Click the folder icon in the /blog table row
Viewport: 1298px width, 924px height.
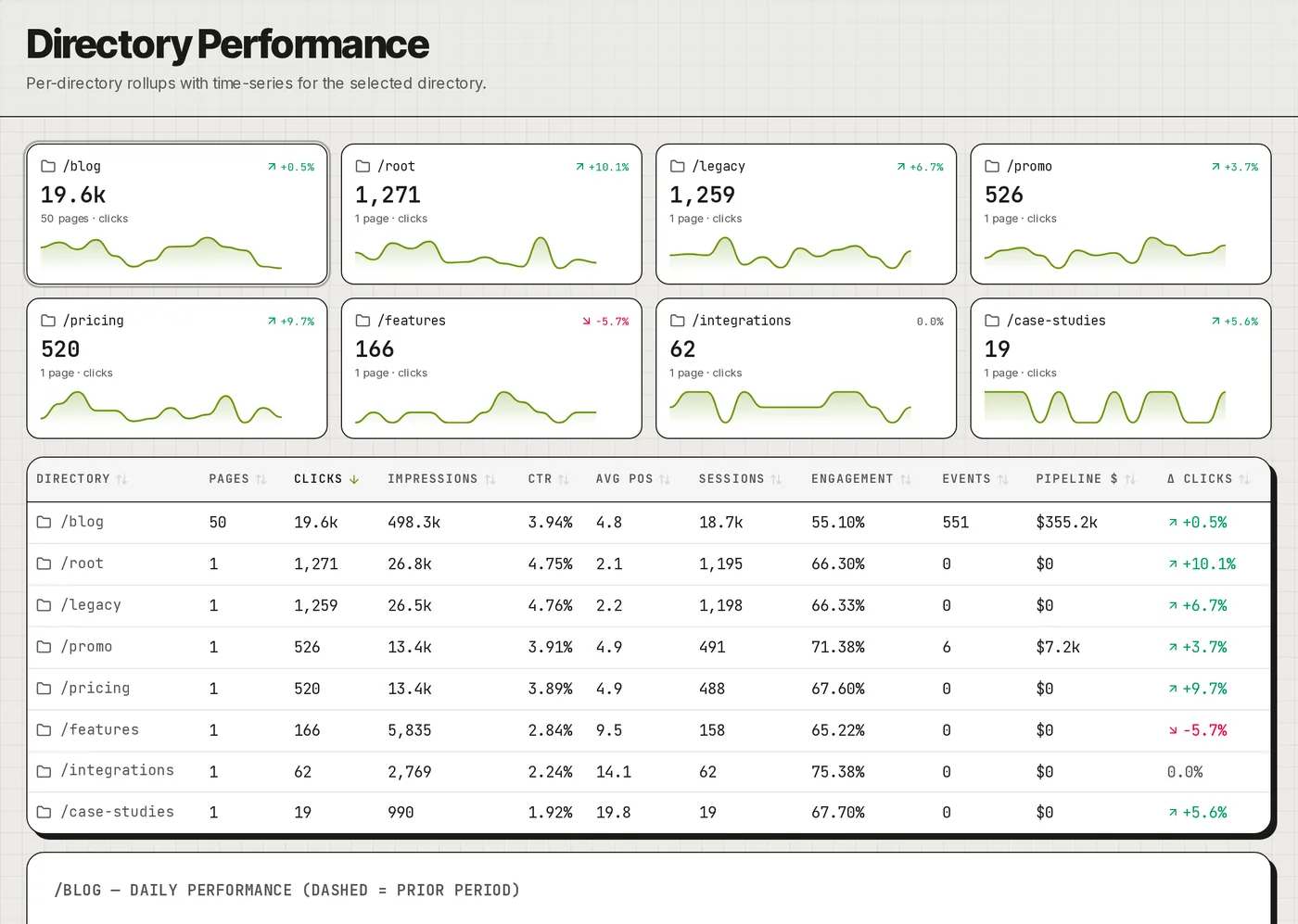click(x=44, y=522)
